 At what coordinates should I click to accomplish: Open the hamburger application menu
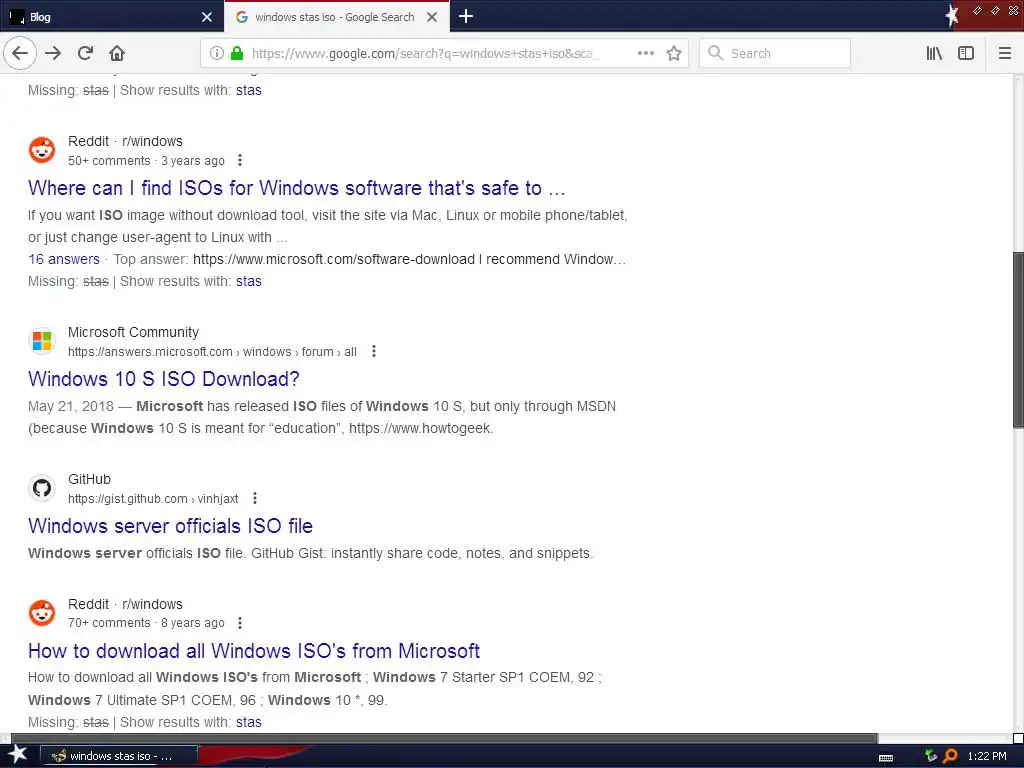click(x=1004, y=54)
